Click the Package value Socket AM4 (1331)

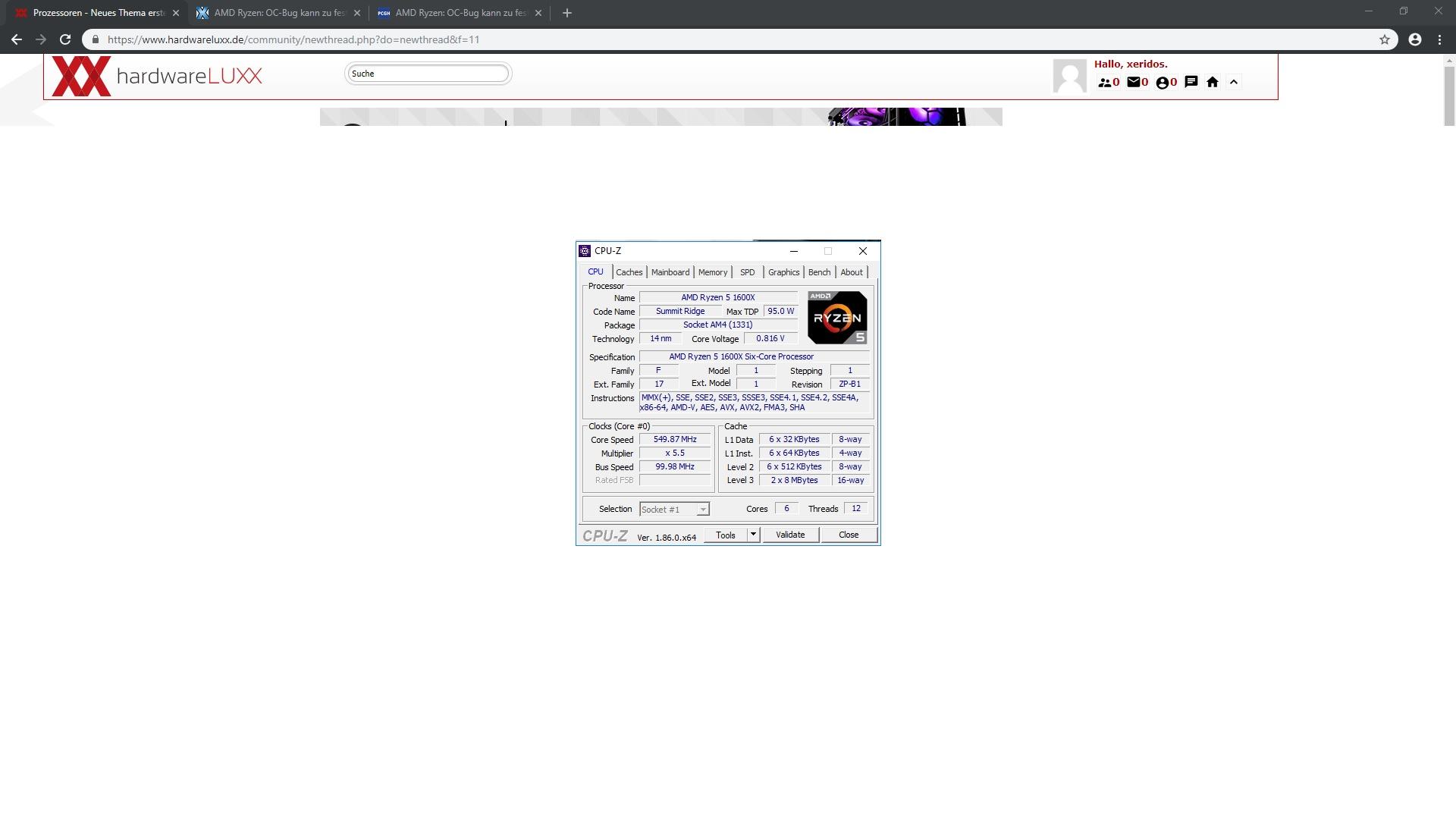coord(718,325)
